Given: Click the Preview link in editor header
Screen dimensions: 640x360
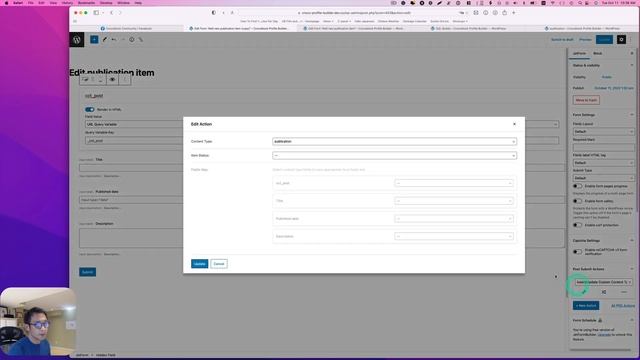Looking at the screenshot, I should pos(585,40).
